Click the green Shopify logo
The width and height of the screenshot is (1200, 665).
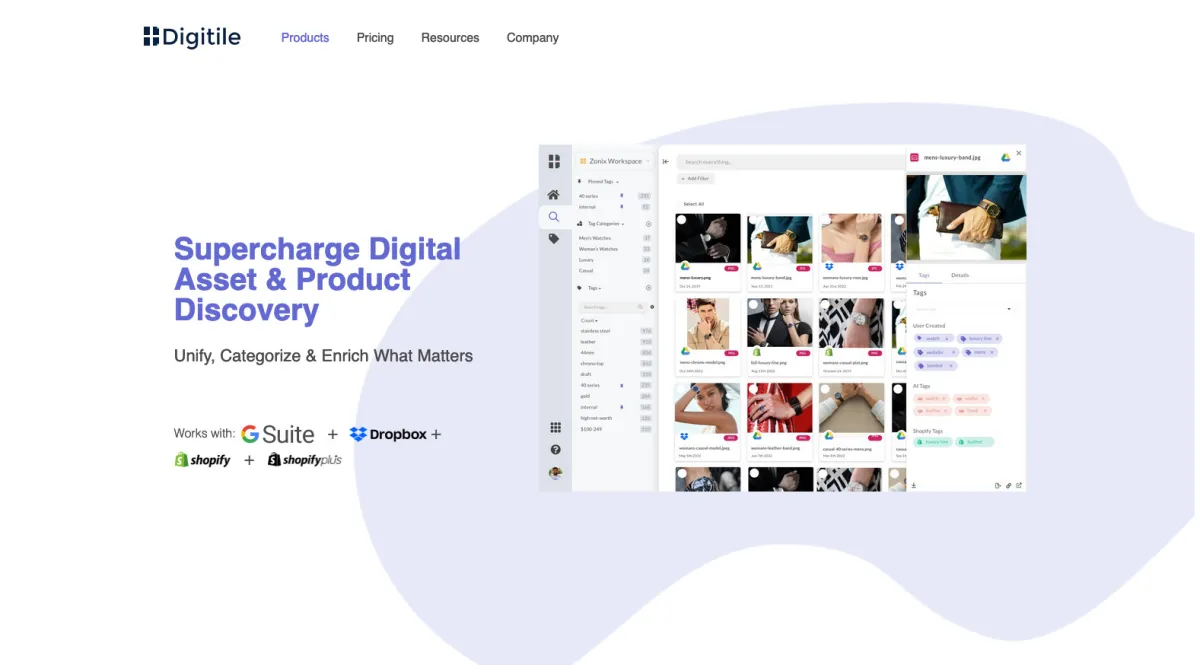(x=203, y=460)
